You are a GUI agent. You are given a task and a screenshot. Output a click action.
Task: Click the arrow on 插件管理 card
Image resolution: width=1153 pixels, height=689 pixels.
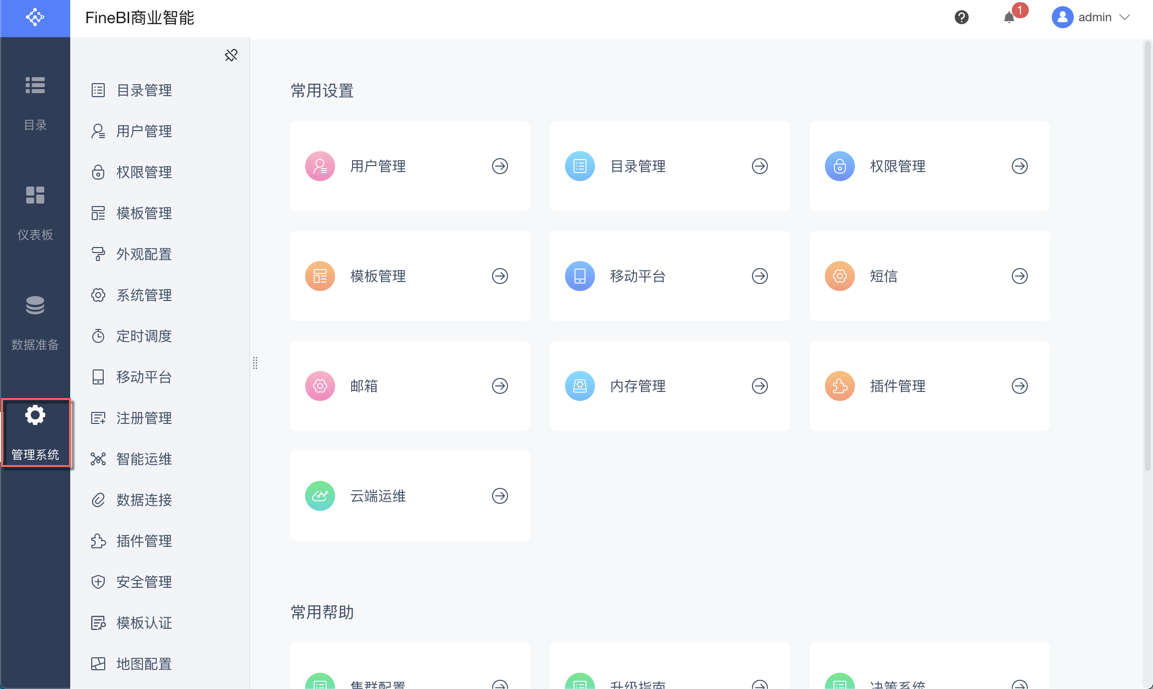coord(1019,386)
